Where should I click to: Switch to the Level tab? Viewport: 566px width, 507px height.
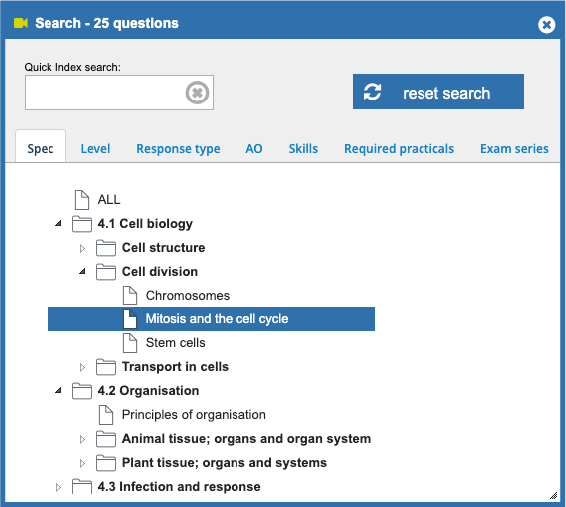95,149
